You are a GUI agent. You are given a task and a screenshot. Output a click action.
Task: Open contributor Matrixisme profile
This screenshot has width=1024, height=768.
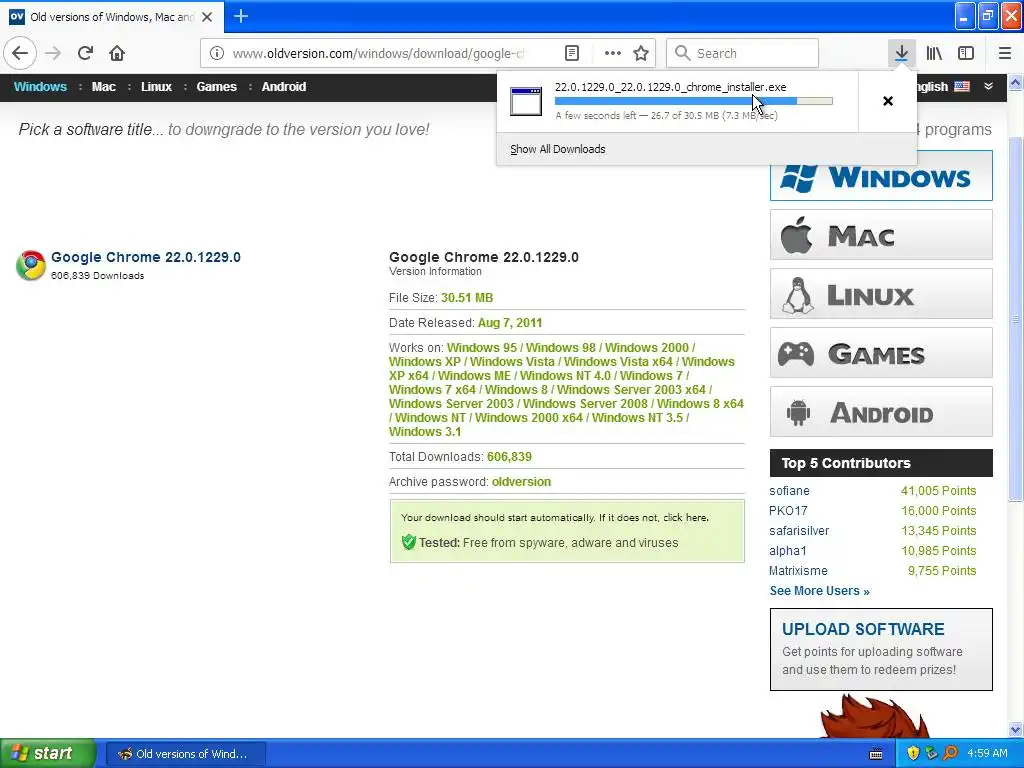pyautogui.click(x=798, y=571)
